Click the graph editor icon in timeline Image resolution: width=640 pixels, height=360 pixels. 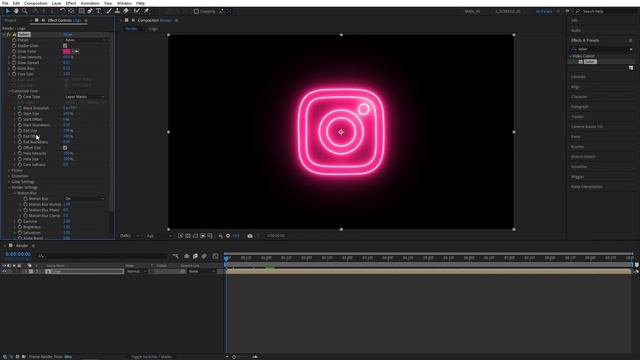click(x=216, y=256)
